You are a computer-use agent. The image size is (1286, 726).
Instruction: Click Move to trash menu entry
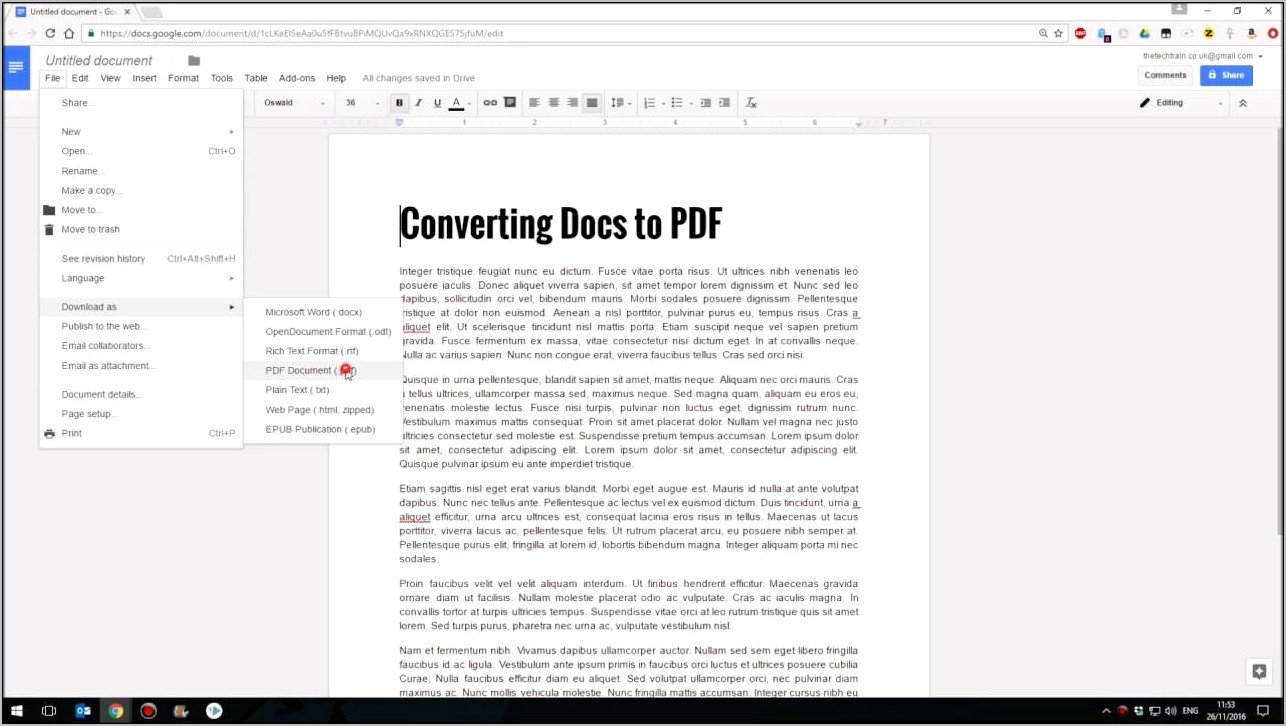tap(141, 229)
